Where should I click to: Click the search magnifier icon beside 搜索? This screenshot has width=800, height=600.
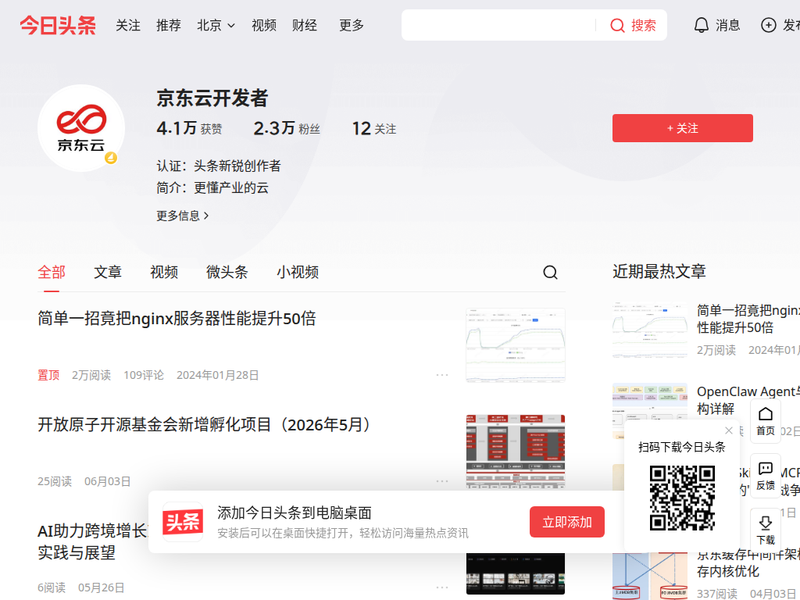(x=617, y=25)
